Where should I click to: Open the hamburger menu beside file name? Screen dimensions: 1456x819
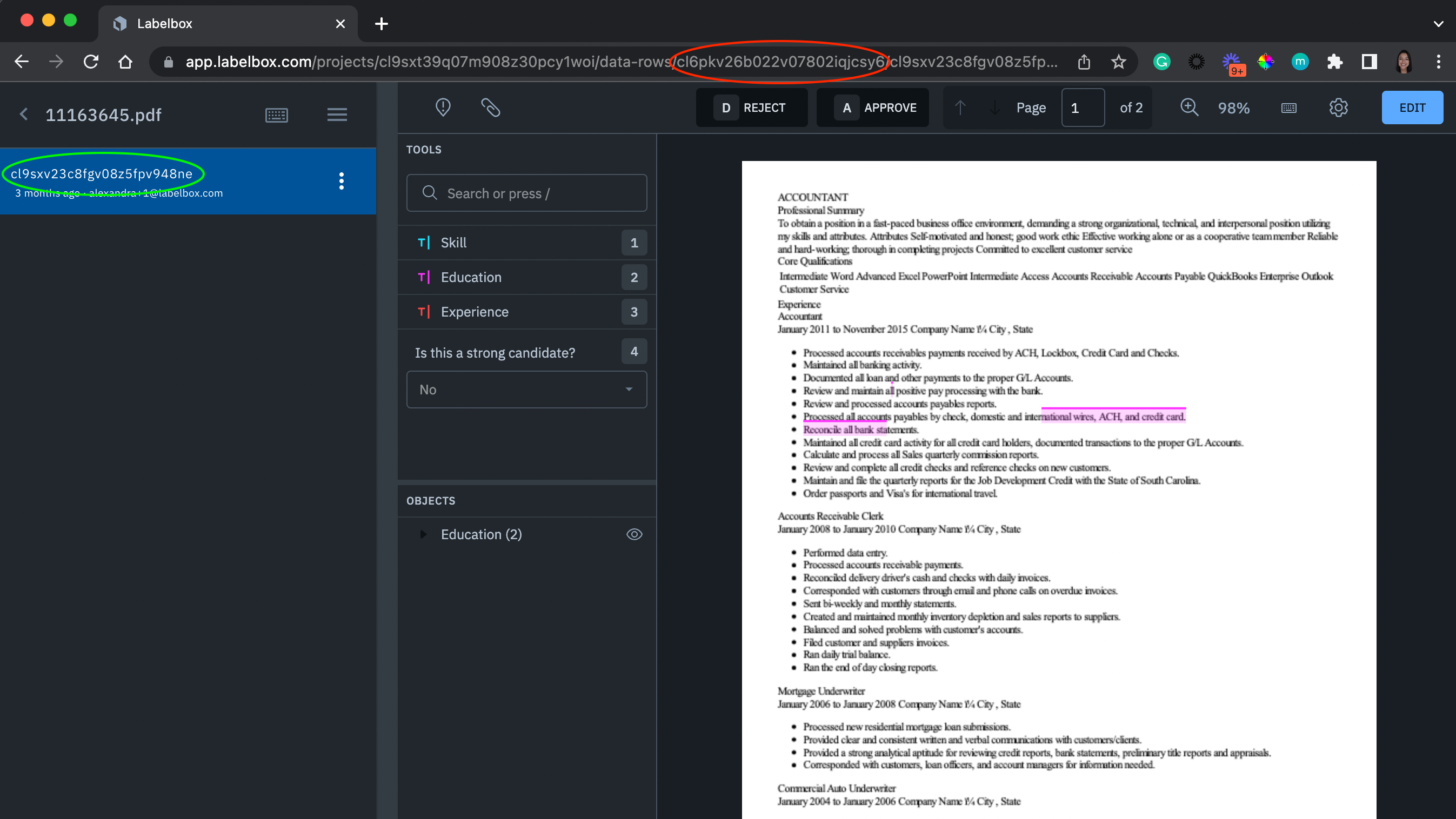click(337, 115)
